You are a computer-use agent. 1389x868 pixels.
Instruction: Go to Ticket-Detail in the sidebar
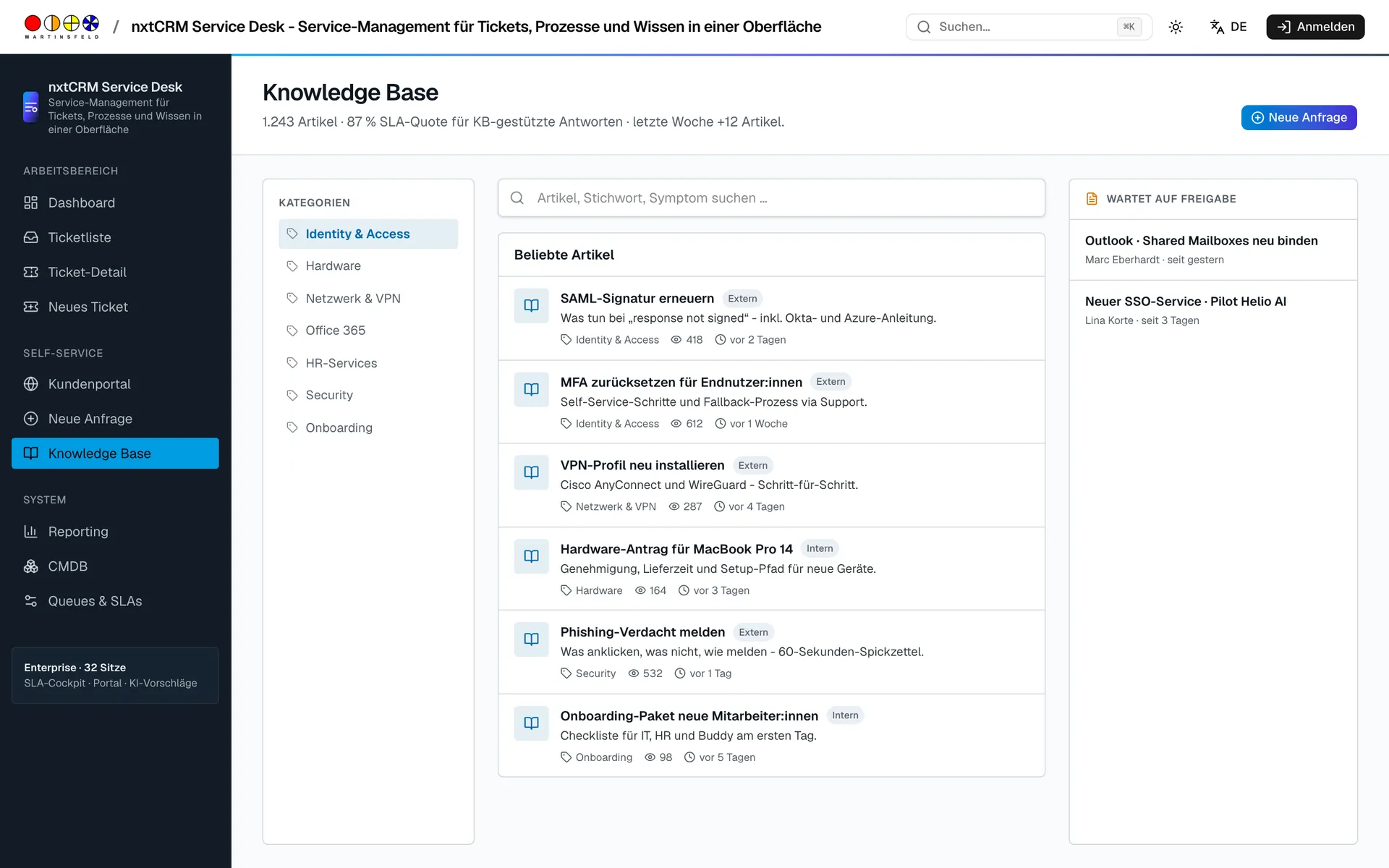point(115,272)
